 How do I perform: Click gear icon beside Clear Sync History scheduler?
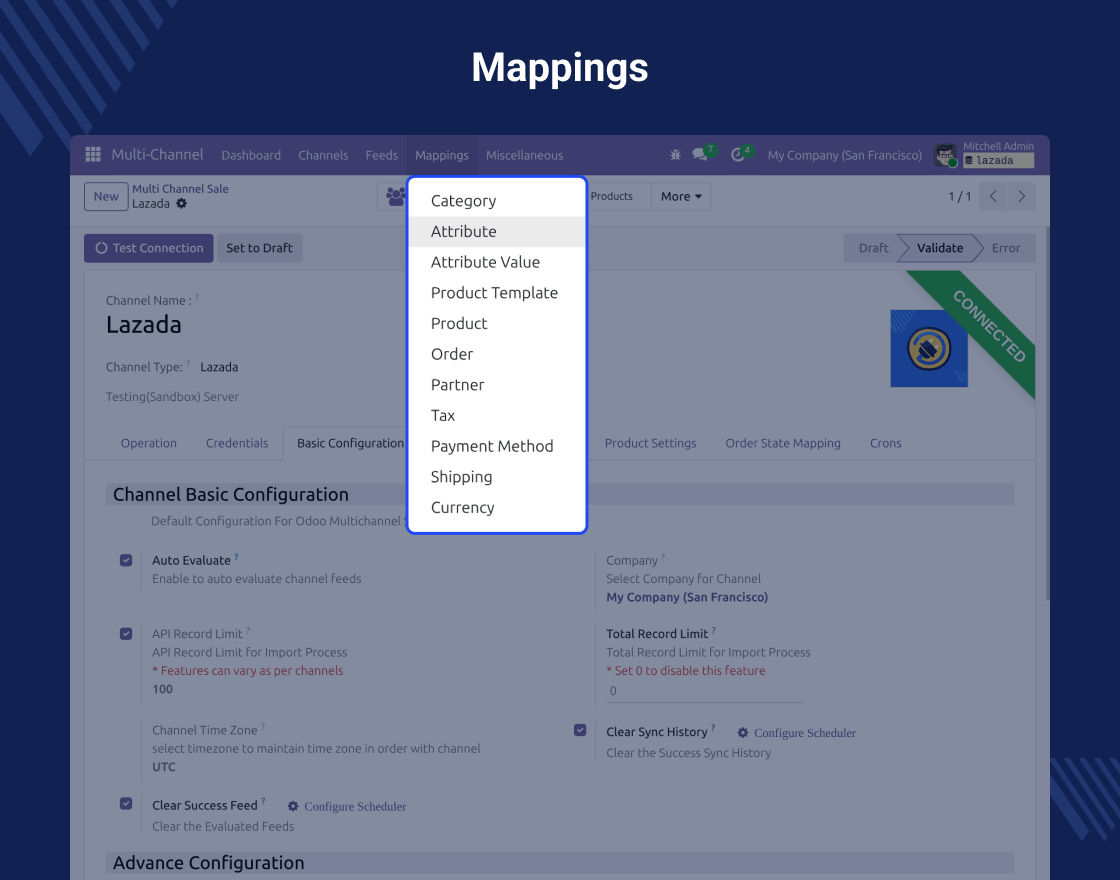pos(743,733)
